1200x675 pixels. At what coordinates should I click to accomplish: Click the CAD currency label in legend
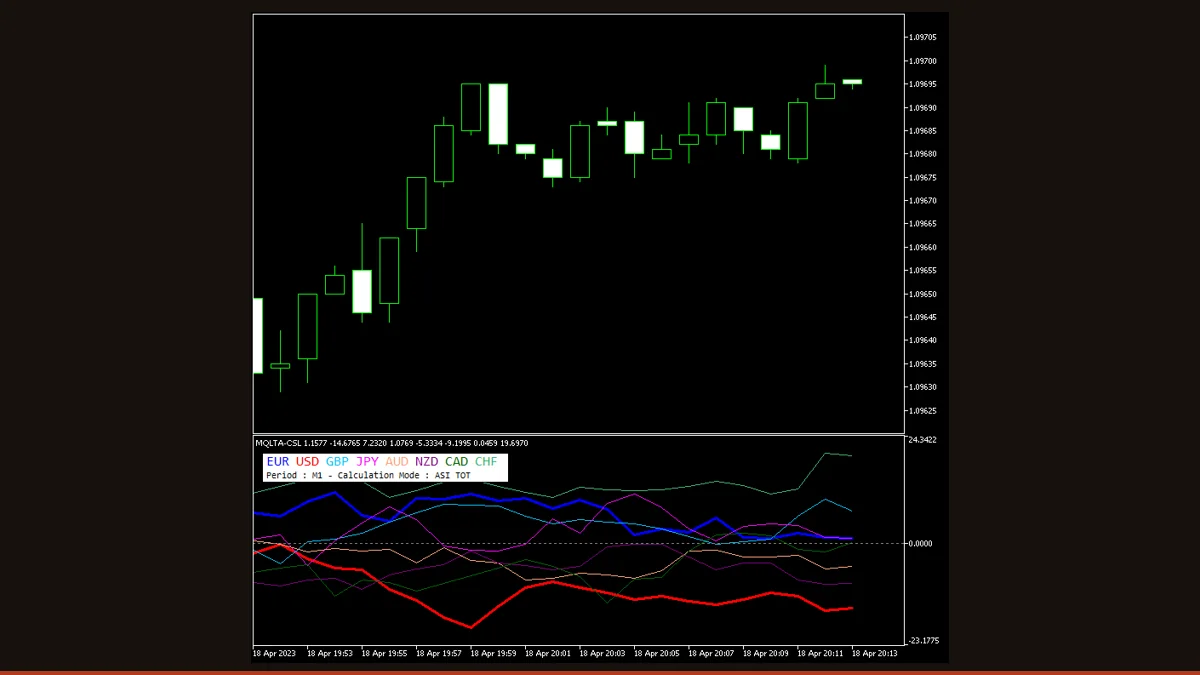pos(457,462)
